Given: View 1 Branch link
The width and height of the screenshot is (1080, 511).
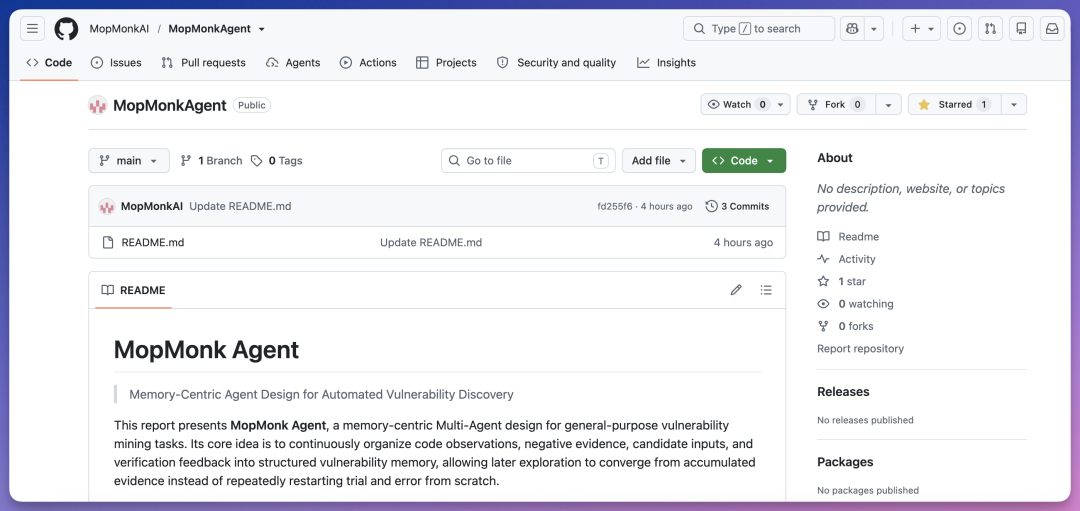Looking at the screenshot, I should pos(211,160).
